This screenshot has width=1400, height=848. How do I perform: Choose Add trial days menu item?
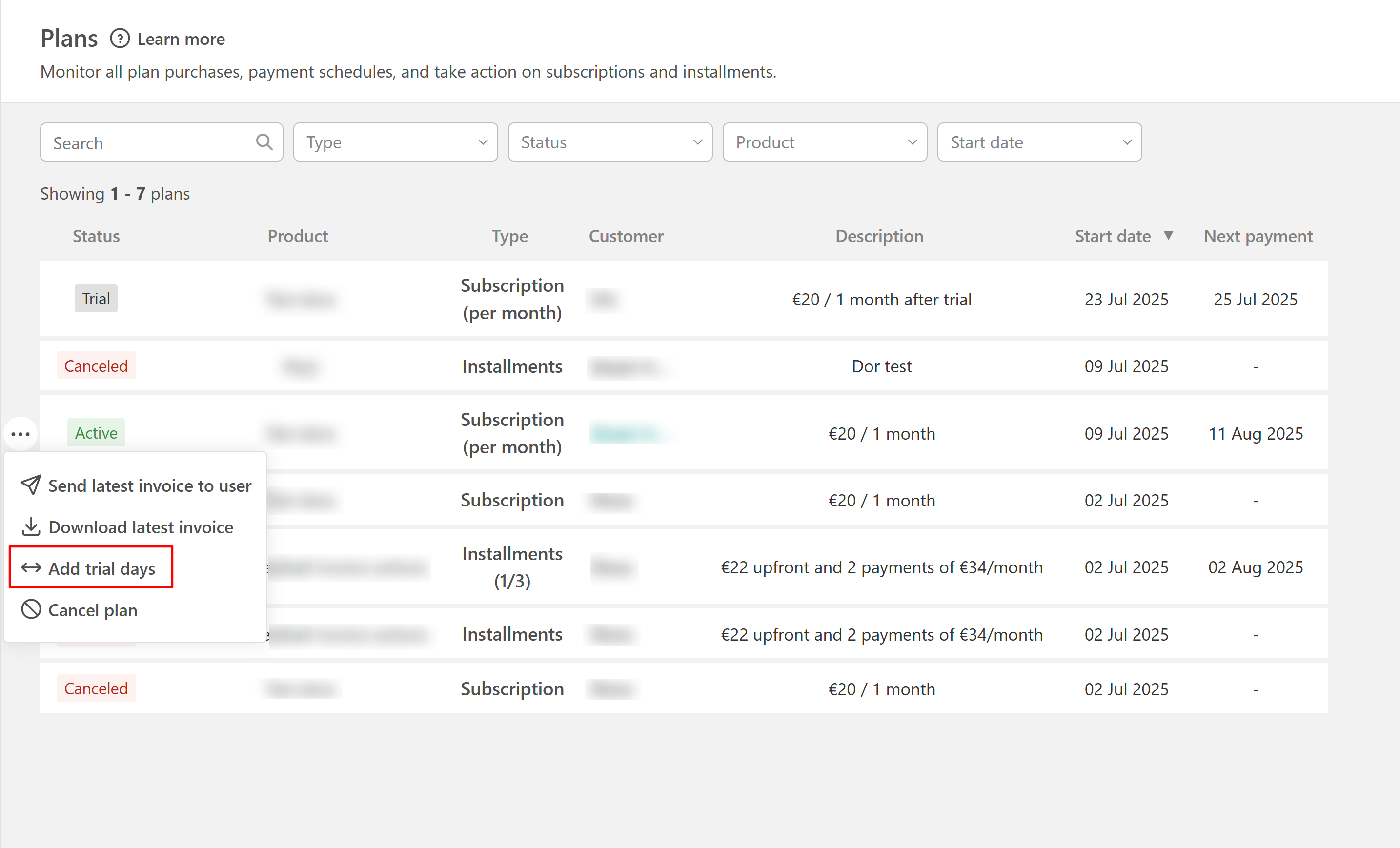pyautogui.click(x=101, y=568)
